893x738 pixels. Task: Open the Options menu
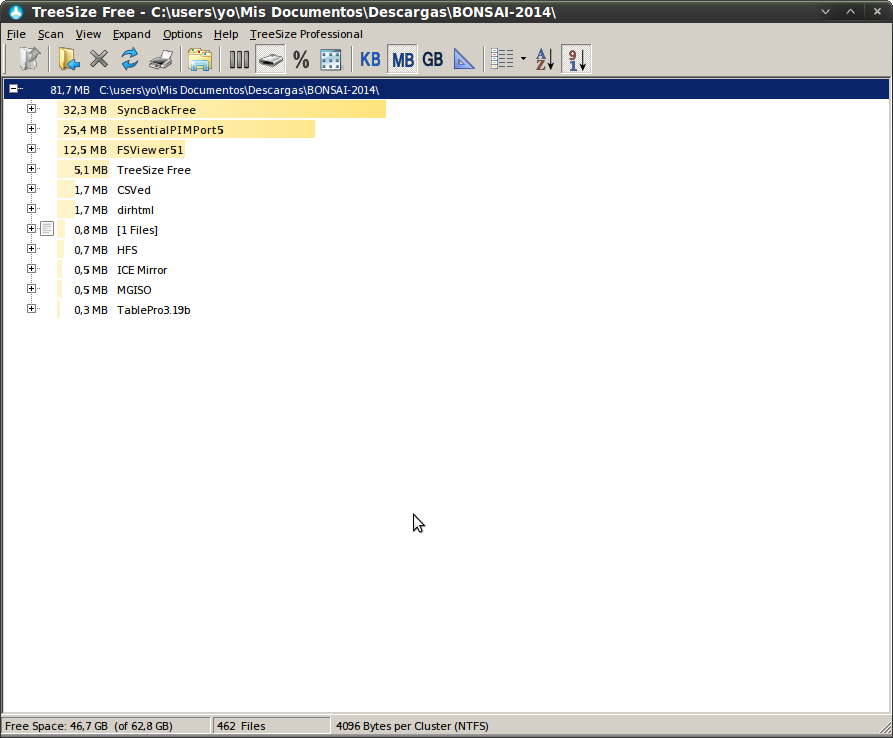tap(182, 34)
